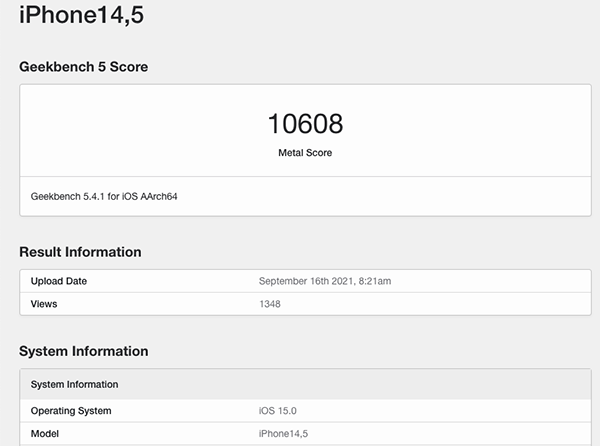Image resolution: width=600 pixels, height=446 pixels.
Task: Click the iOS 15.0 value
Action: click(277, 411)
